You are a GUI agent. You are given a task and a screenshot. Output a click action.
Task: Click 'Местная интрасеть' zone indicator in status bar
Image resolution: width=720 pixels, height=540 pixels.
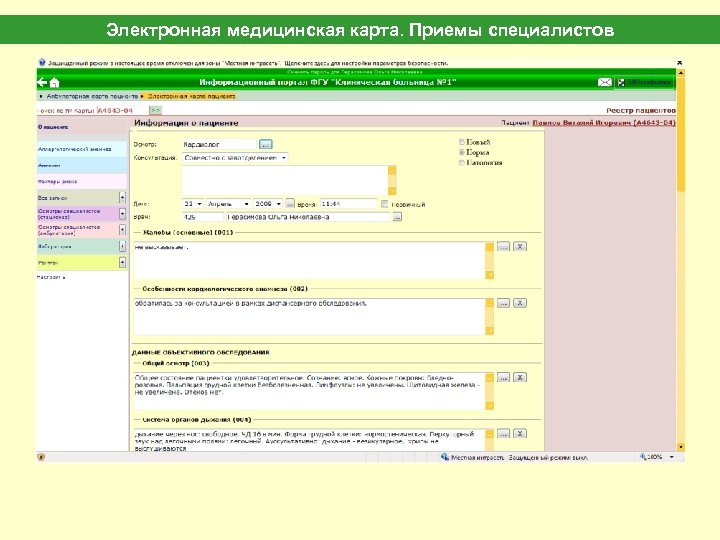click(x=472, y=457)
